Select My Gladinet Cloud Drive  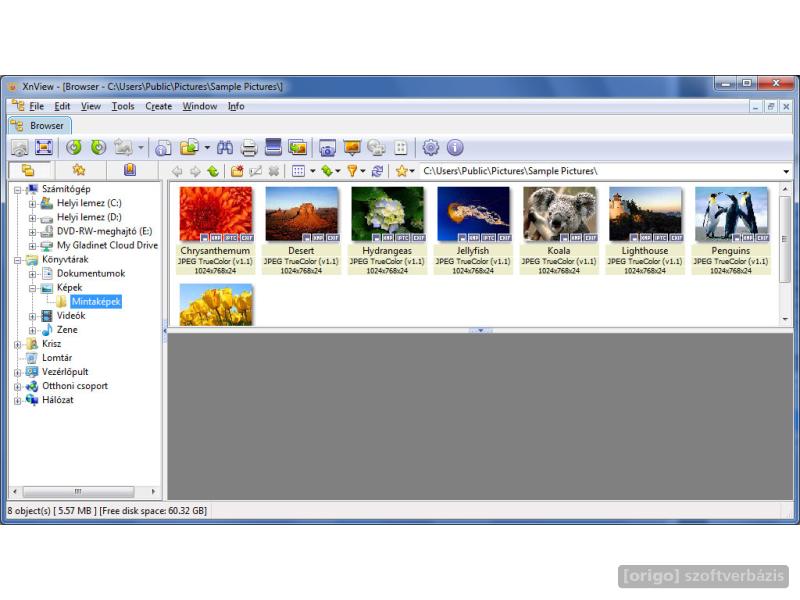[107, 245]
